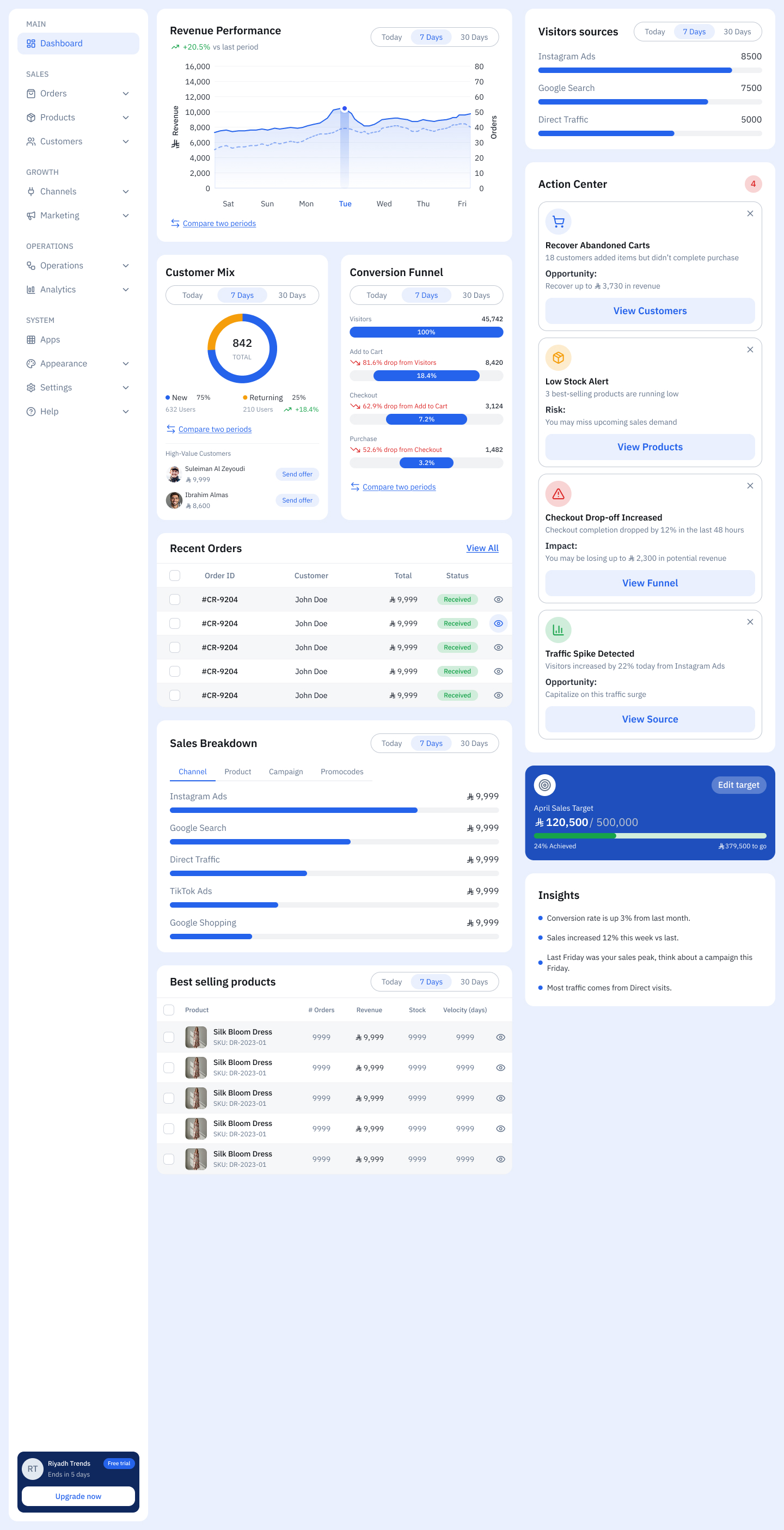This screenshot has height=1530, width=784.
Task: Click the View Customers button
Action: 650,311
